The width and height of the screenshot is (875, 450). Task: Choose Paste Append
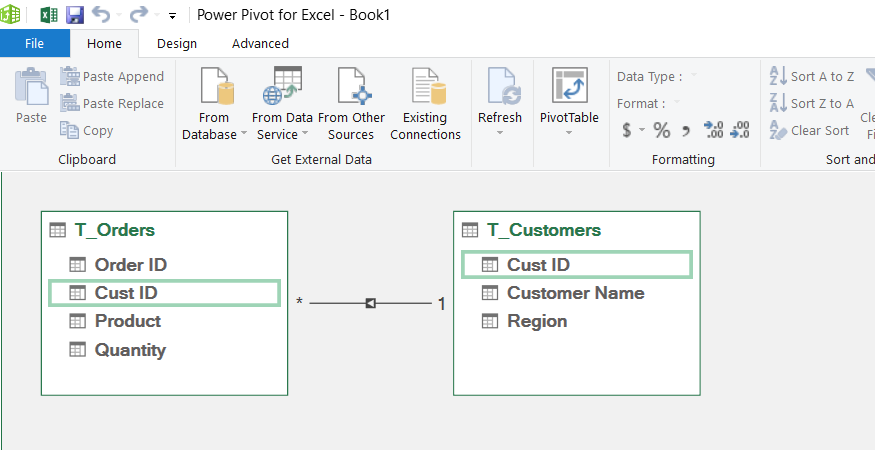point(112,76)
